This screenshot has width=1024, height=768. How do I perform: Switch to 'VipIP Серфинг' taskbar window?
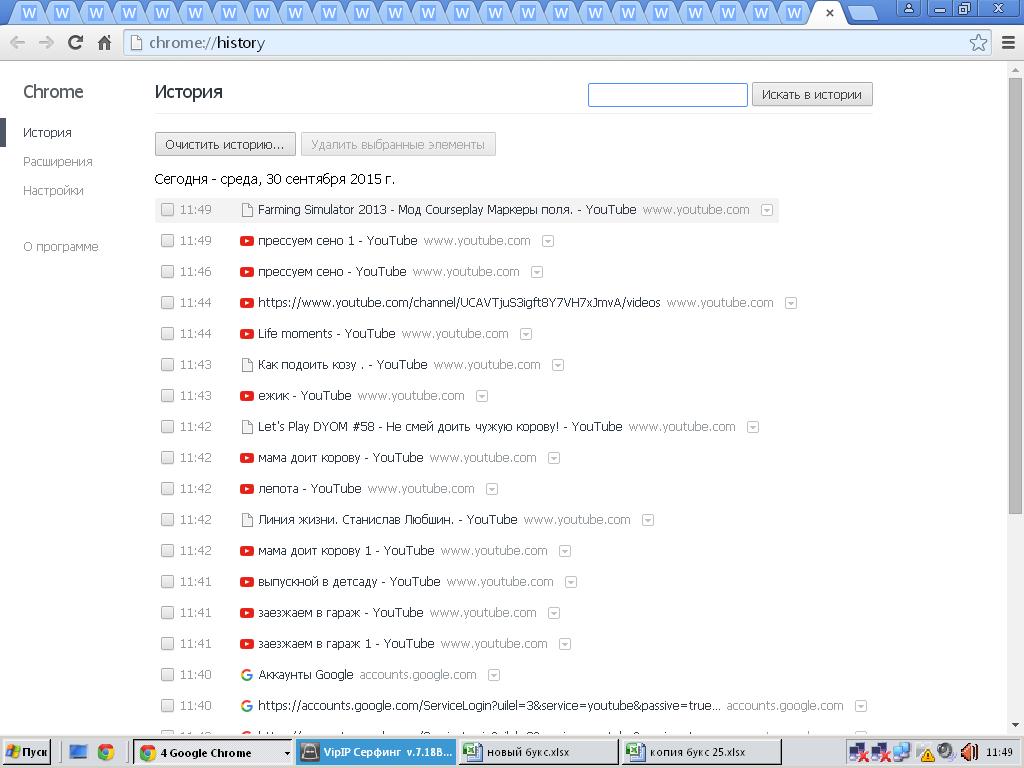point(376,752)
